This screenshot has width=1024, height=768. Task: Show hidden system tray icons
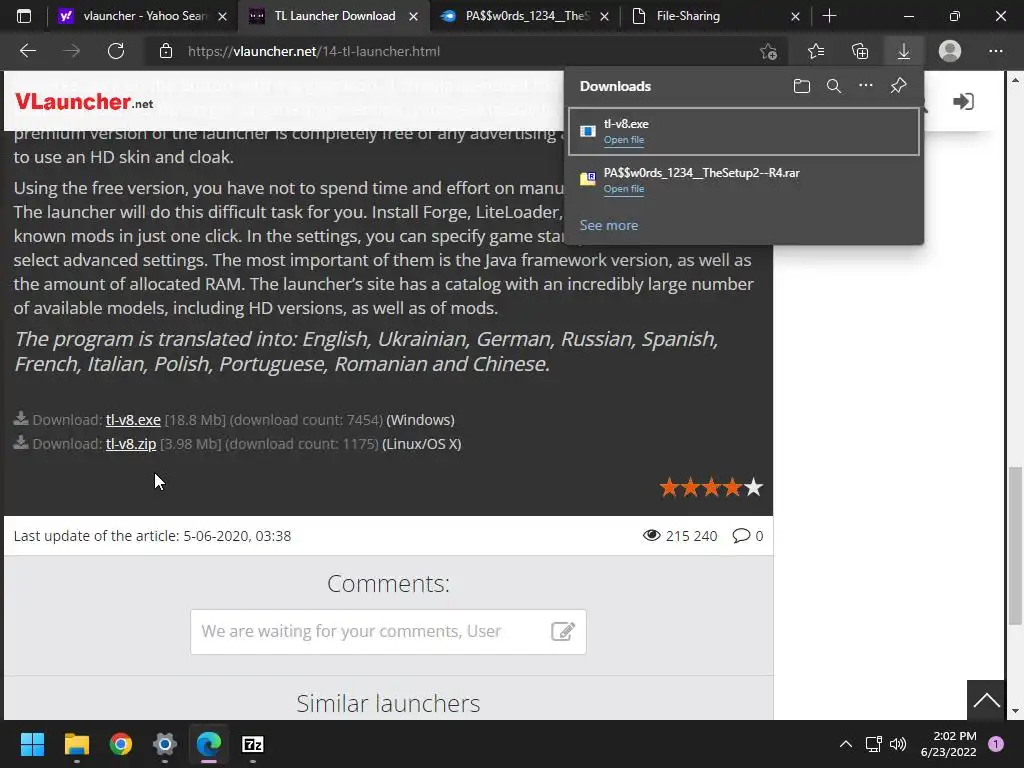point(846,744)
